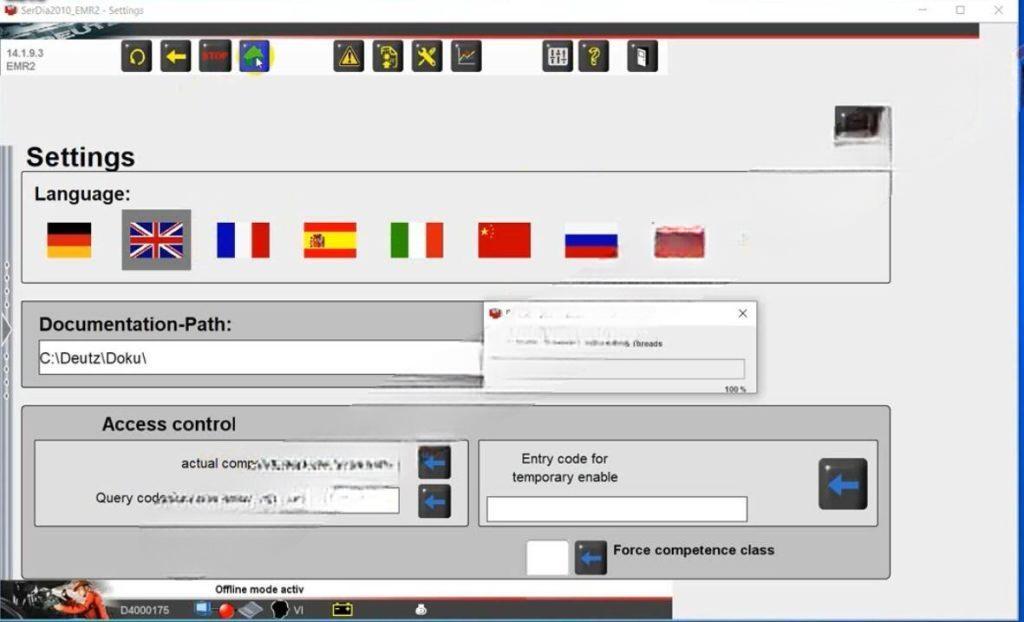Apply Query code with its blue arrow button
The height and width of the screenshot is (622, 1024).
(434, 500)
